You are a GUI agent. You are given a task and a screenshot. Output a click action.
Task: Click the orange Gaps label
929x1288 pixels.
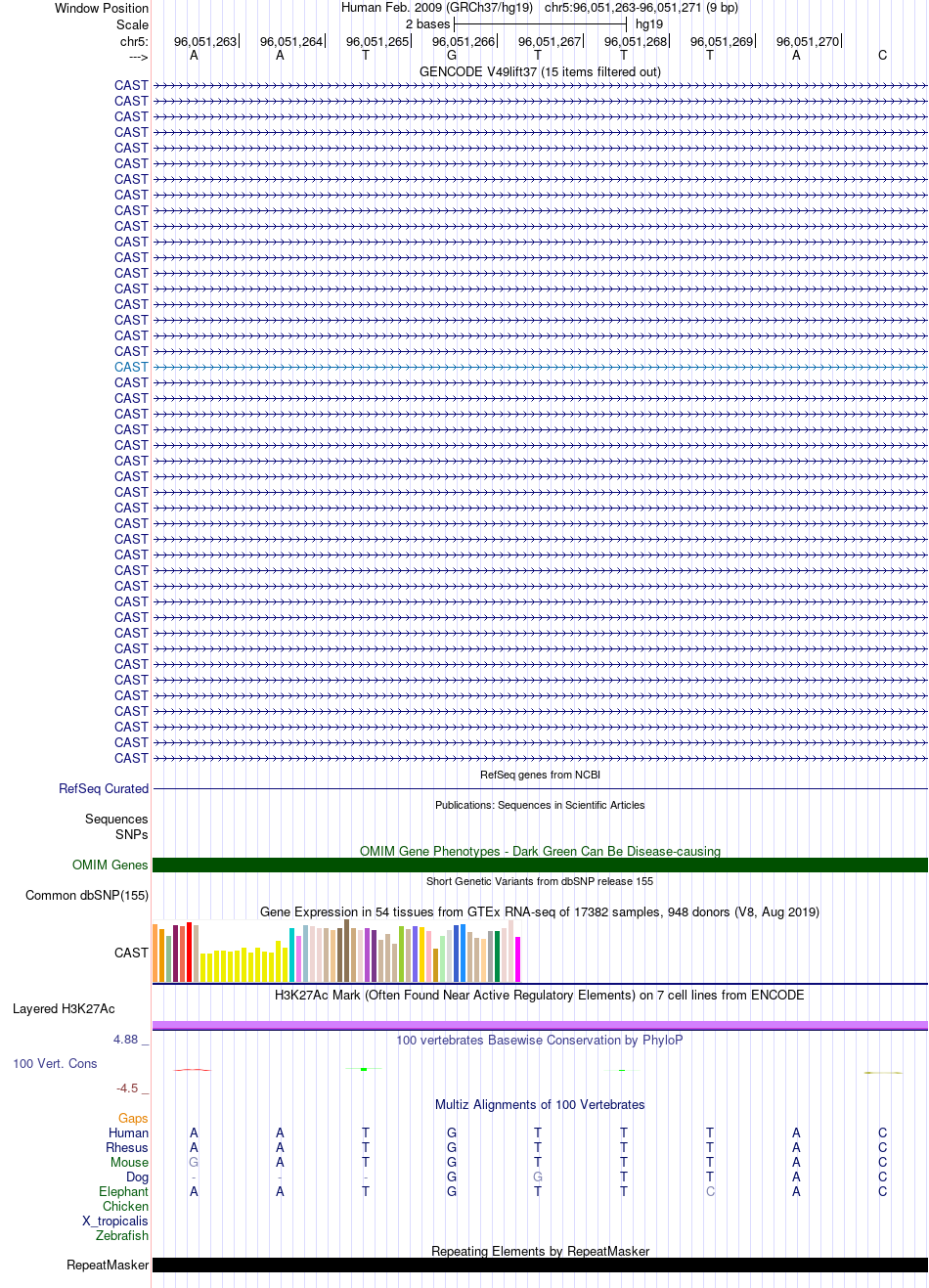click(x=133, y=1118)
